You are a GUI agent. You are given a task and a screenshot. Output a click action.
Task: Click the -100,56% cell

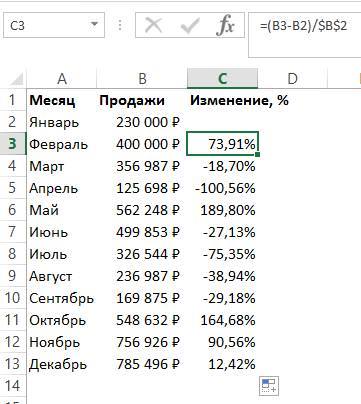click(223, 188)
